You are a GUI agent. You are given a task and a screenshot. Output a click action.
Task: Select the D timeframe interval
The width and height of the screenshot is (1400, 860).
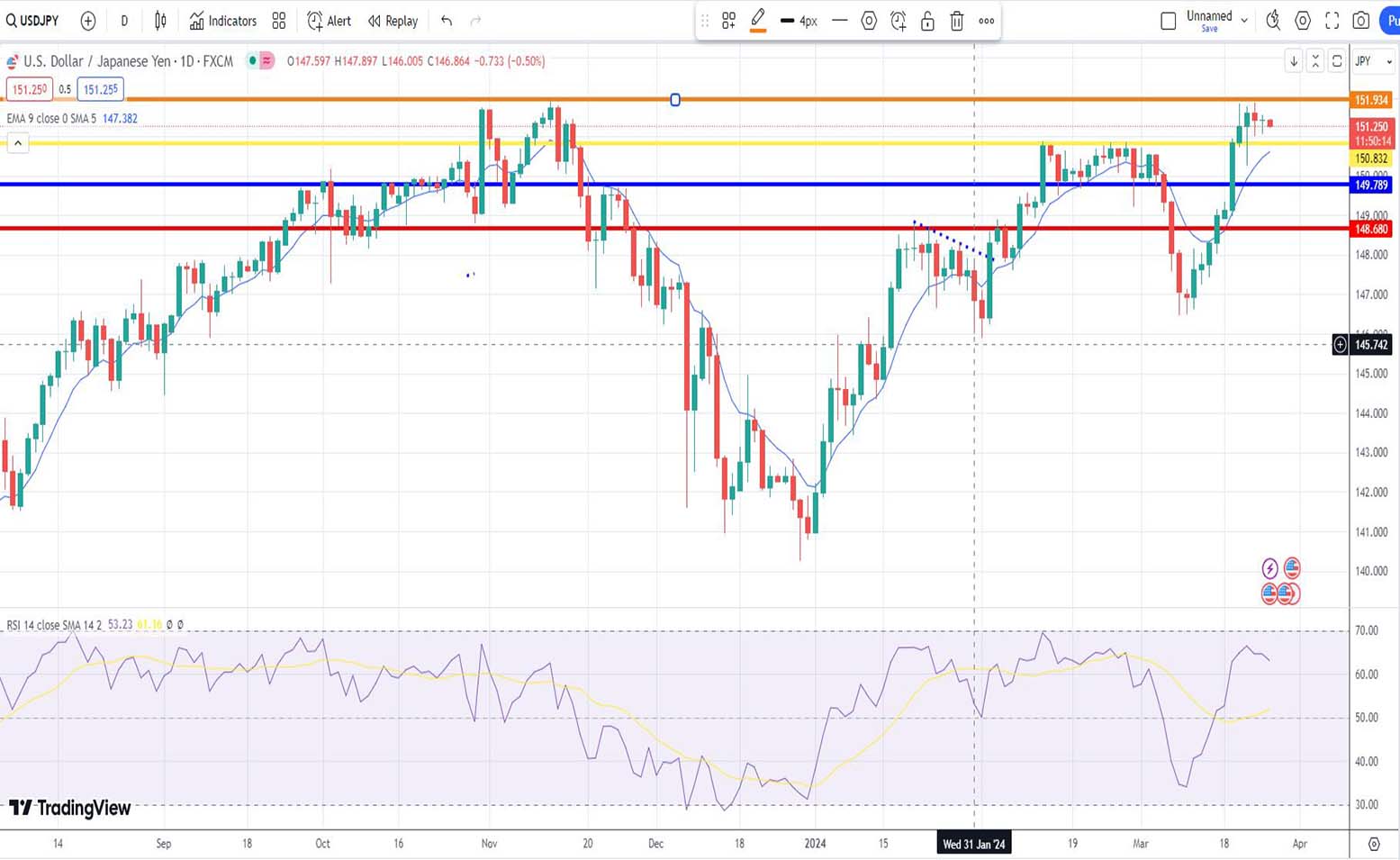point(124,21)
